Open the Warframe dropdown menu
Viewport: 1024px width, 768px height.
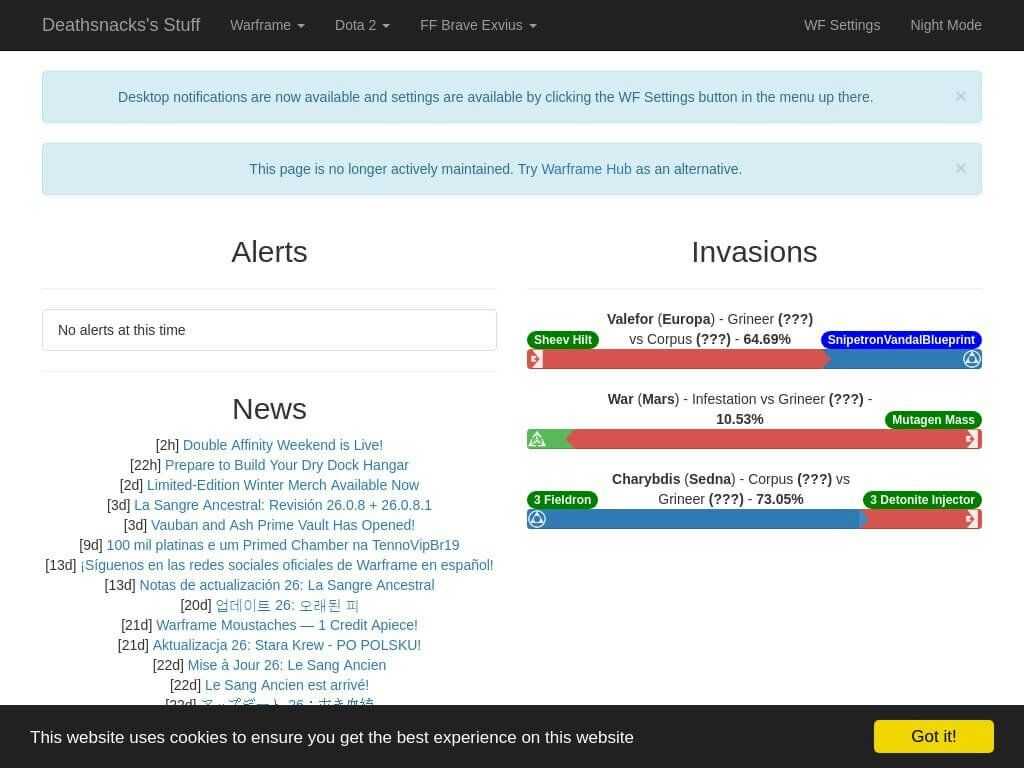(x=267, y=25)
